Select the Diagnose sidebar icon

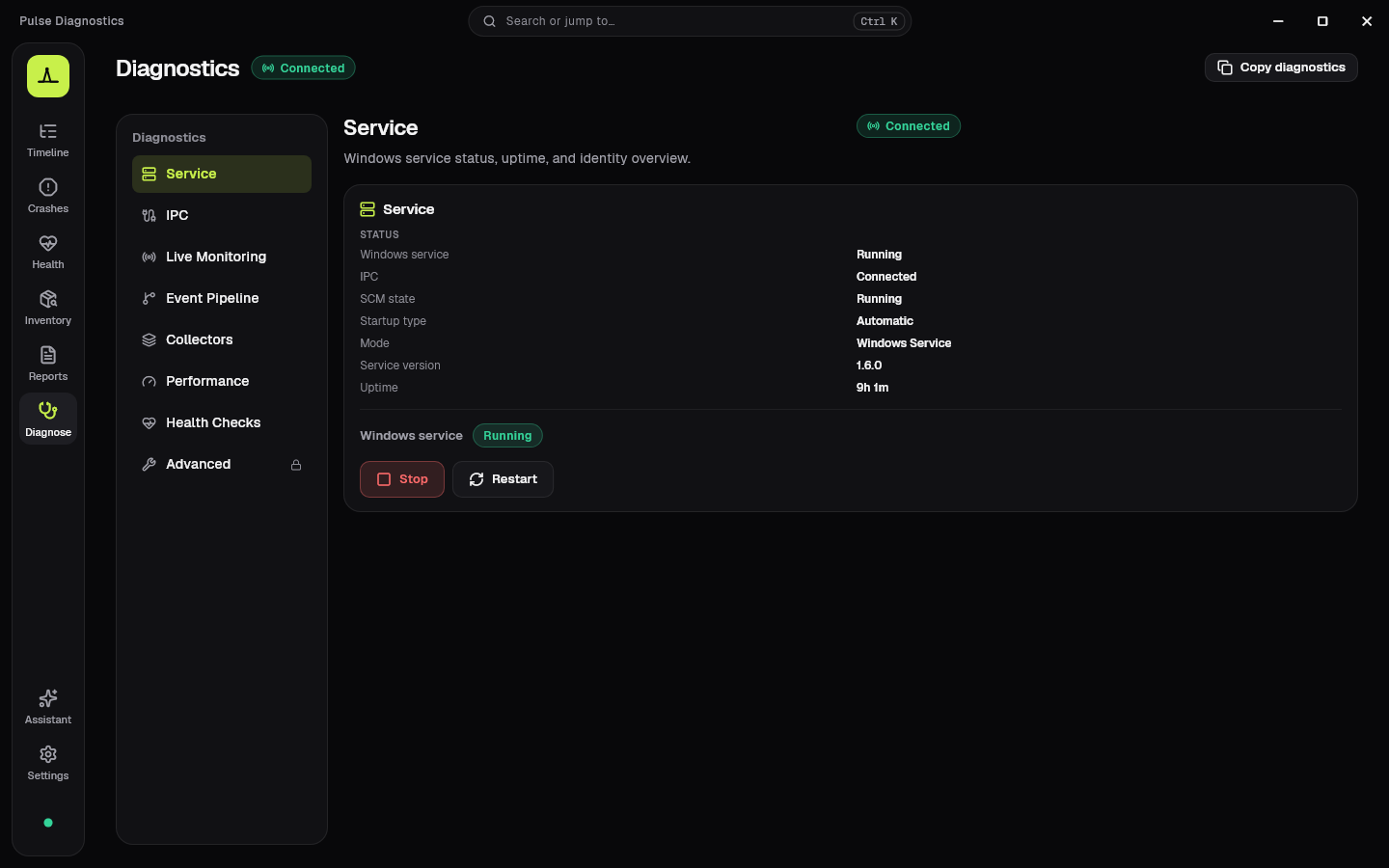[48, 420]
